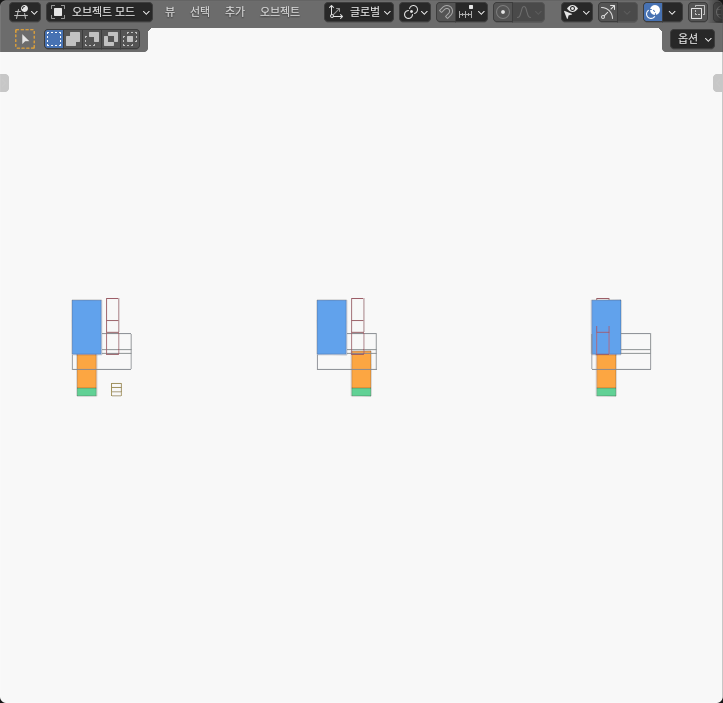723x703 pixels.
Task: Select the orange block in left group
Action: tap(87, 372)
